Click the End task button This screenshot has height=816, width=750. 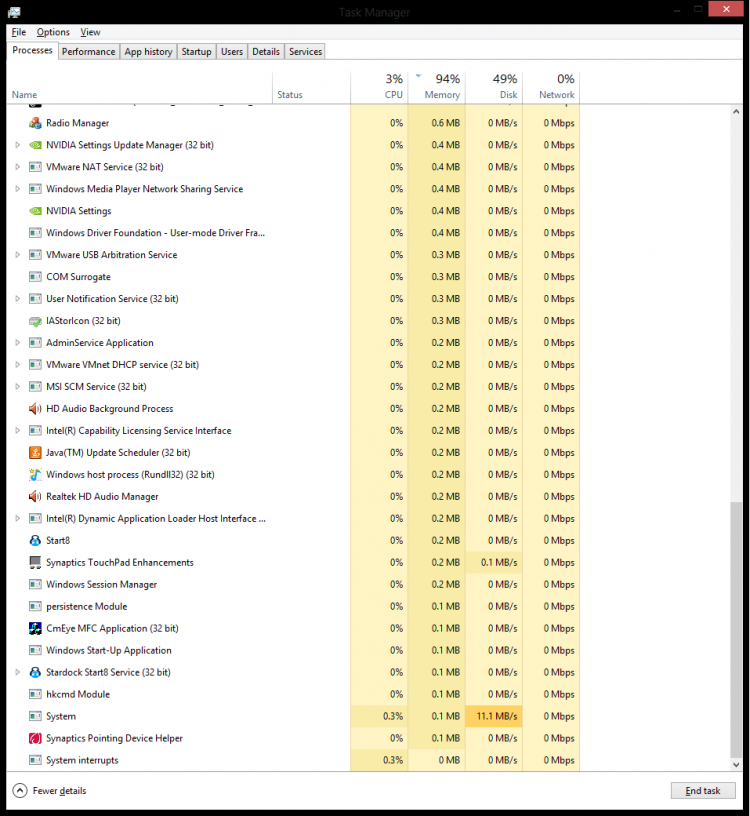[703, 791]
